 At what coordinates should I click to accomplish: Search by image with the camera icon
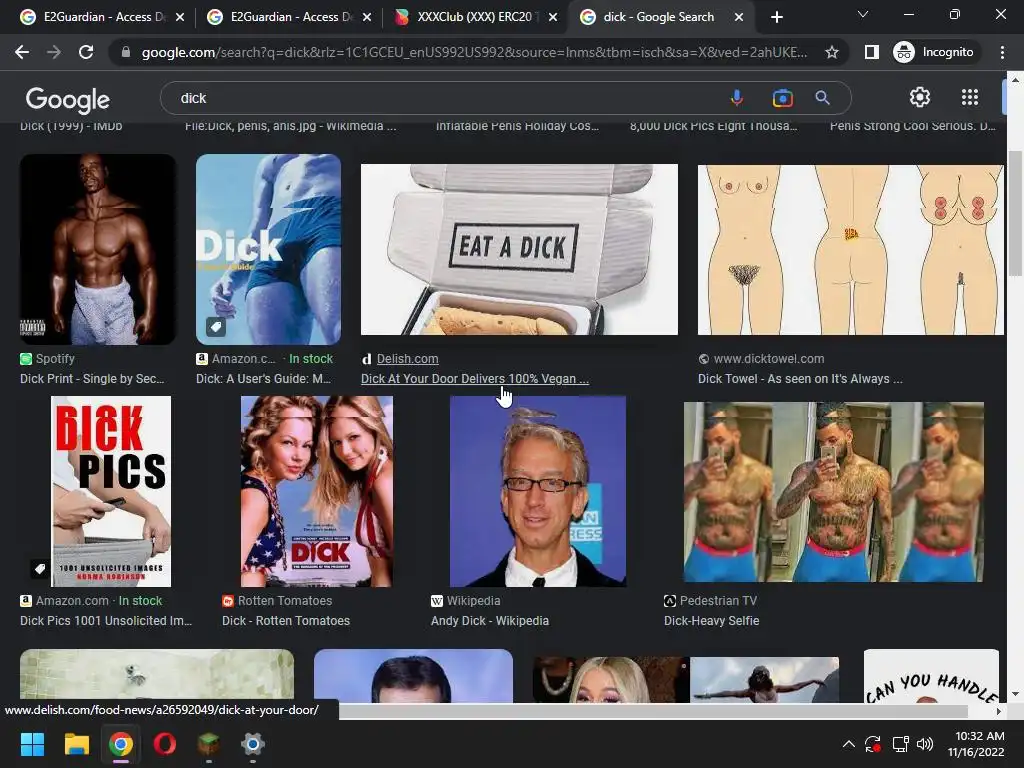(x=782, y=98)
